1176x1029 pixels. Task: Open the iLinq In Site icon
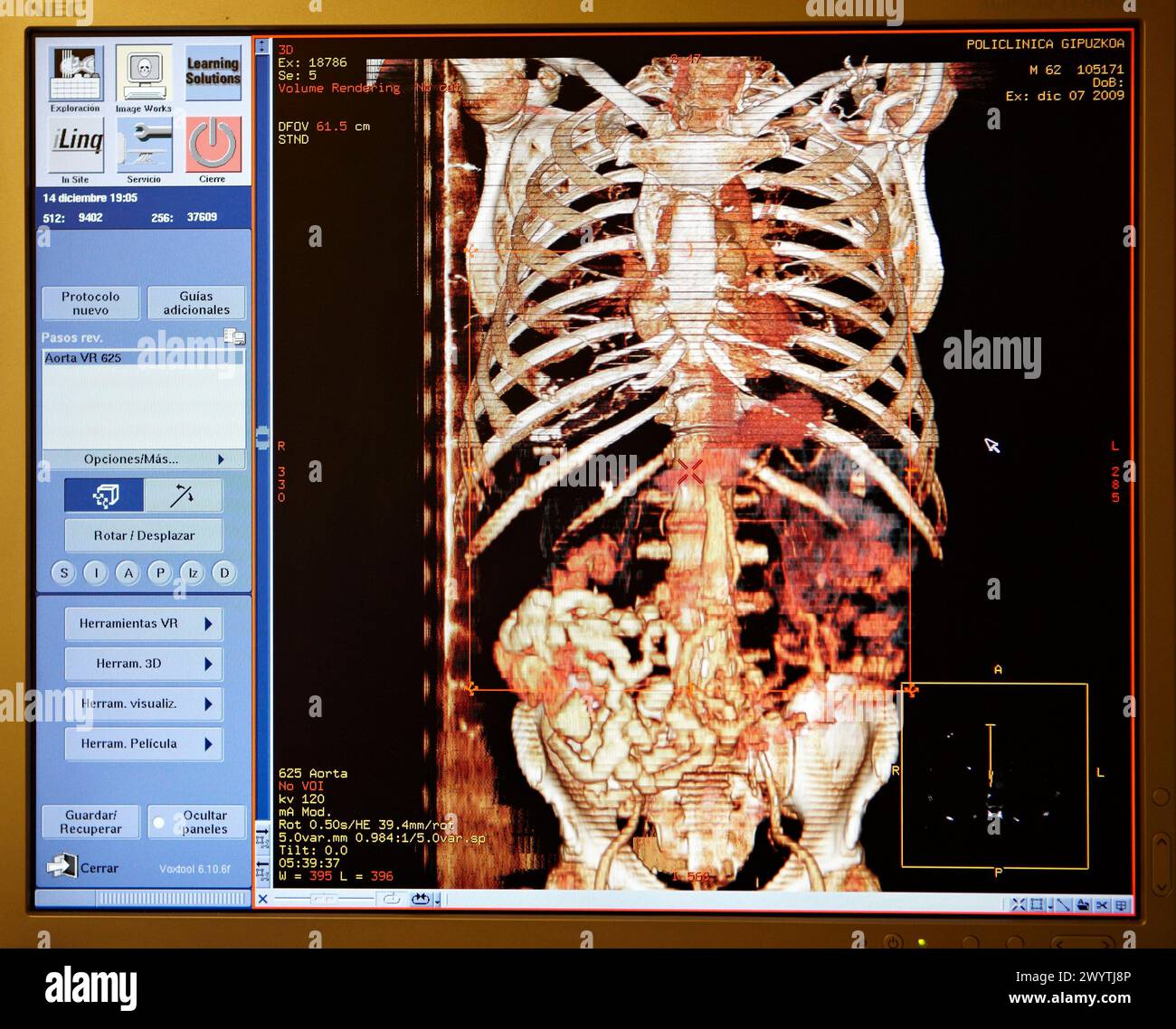[76, 145]
